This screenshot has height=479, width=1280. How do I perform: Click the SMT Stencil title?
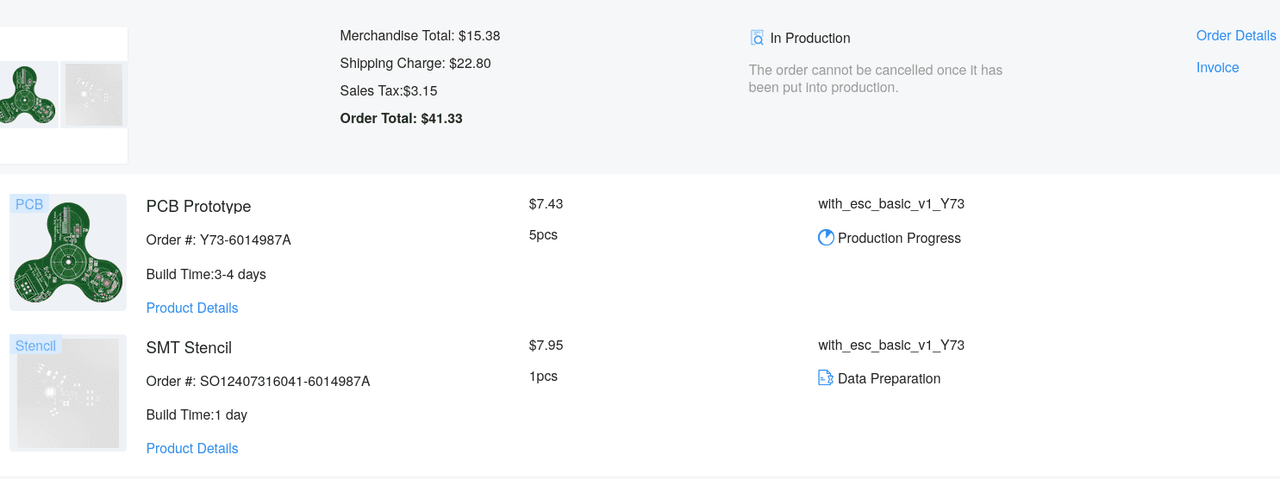[x=189, y=347]
